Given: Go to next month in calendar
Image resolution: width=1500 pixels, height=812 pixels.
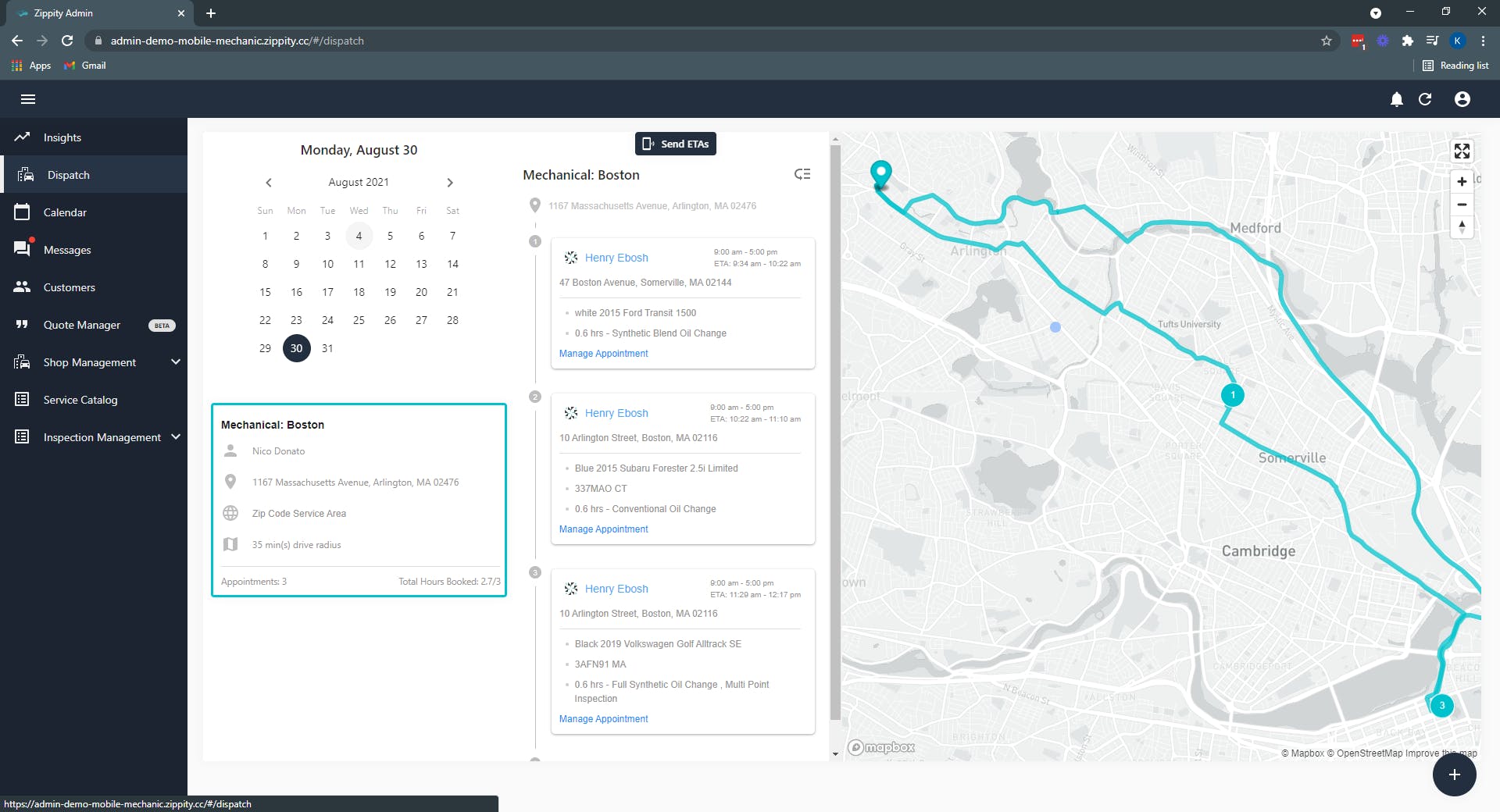Looking at the screenshot, I should tap(450, 183).
